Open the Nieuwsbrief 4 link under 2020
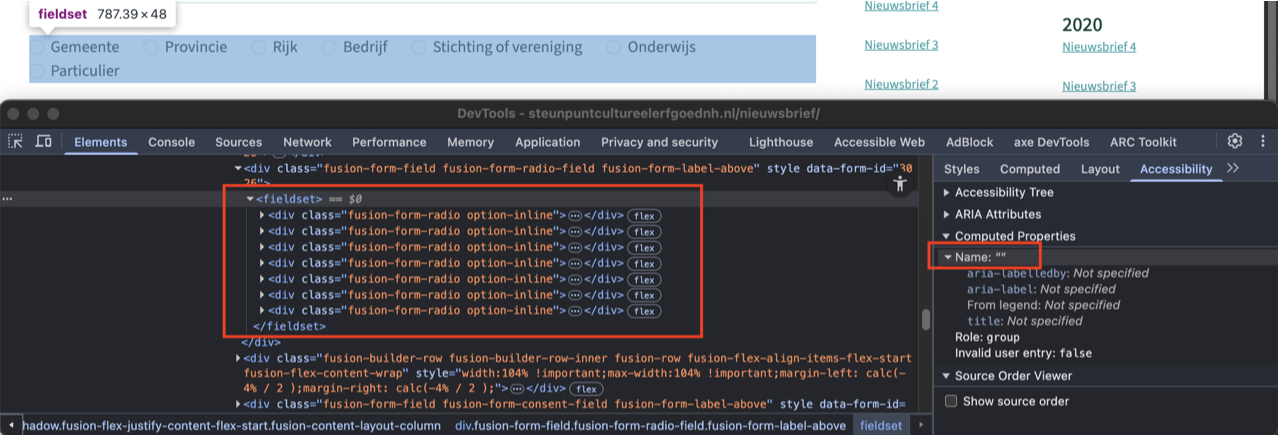 point(1098,47)
